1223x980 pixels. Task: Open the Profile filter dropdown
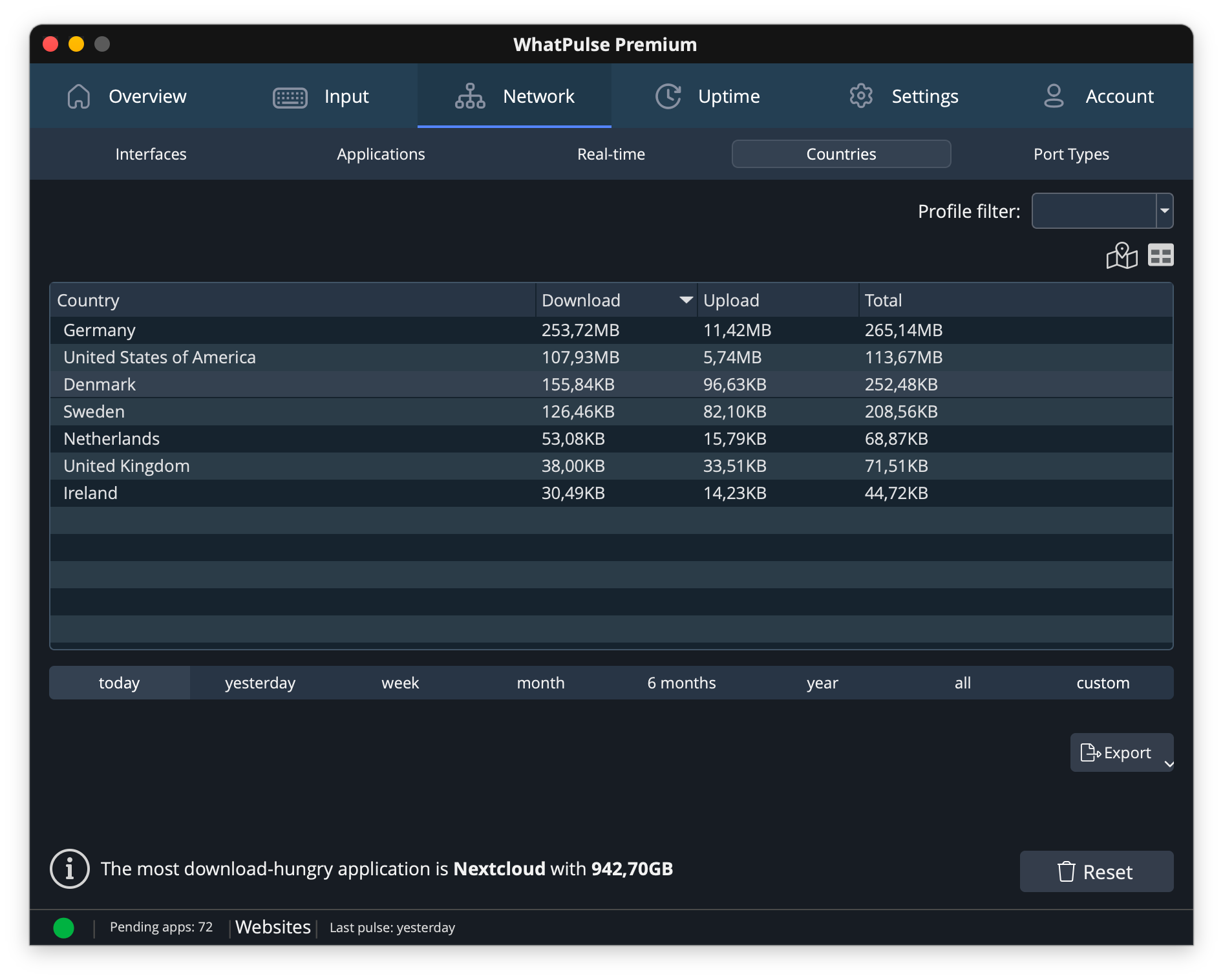click(x=1164, y=211)
